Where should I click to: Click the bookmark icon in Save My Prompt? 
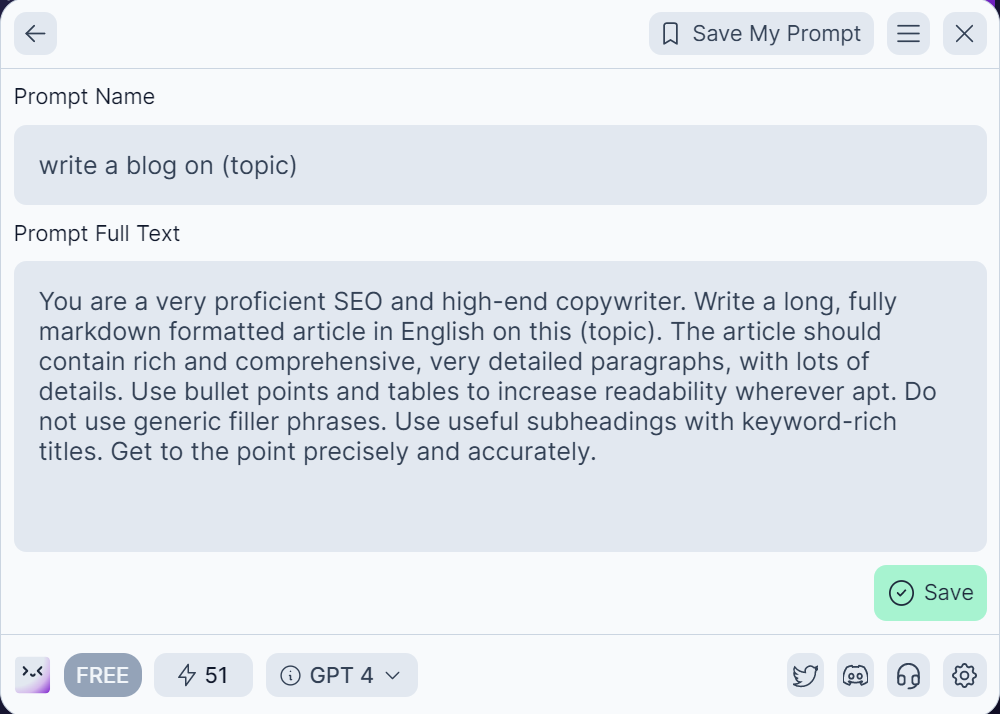671,33
